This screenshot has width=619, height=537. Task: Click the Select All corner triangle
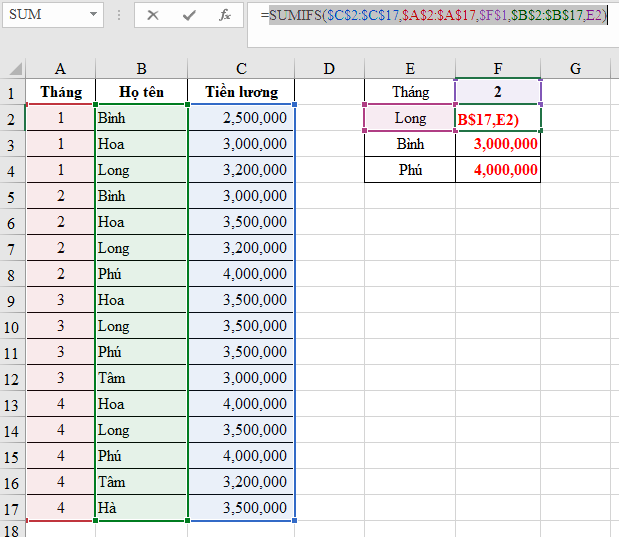(x=14, y=69)
